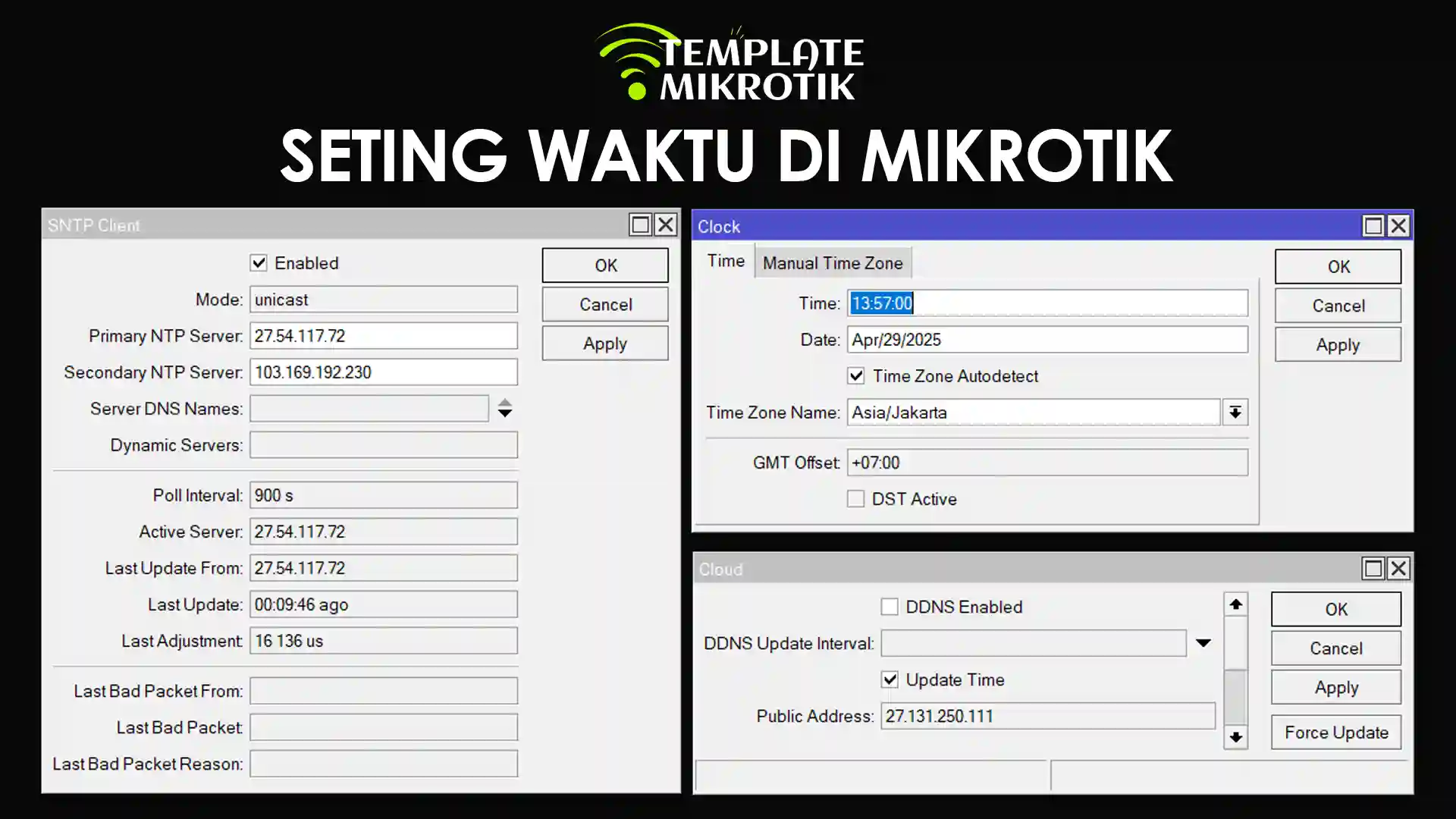
Task: Disable the Update Time checkbox
Action: (890, 679)
